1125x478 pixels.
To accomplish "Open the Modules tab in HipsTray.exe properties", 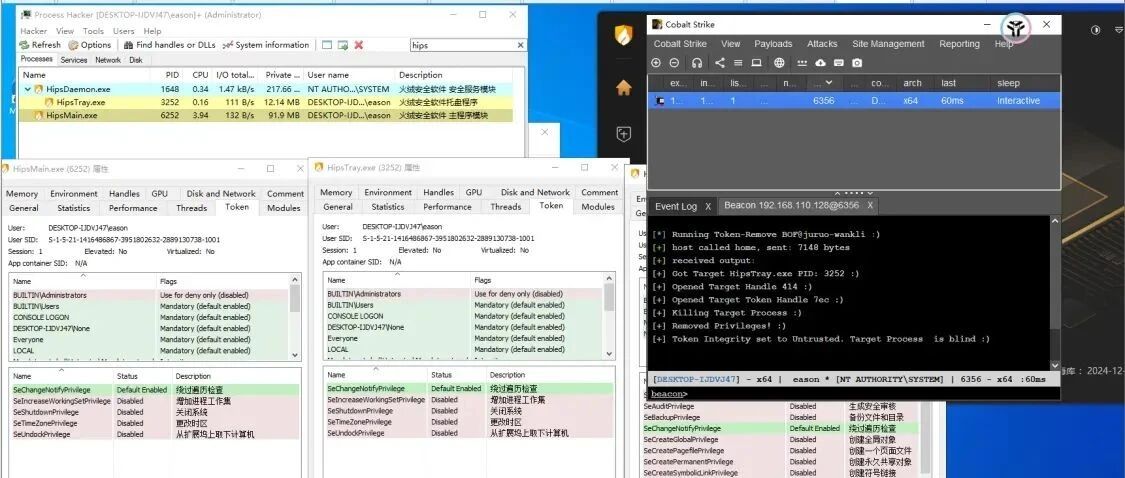I will [x=598, y=207].
